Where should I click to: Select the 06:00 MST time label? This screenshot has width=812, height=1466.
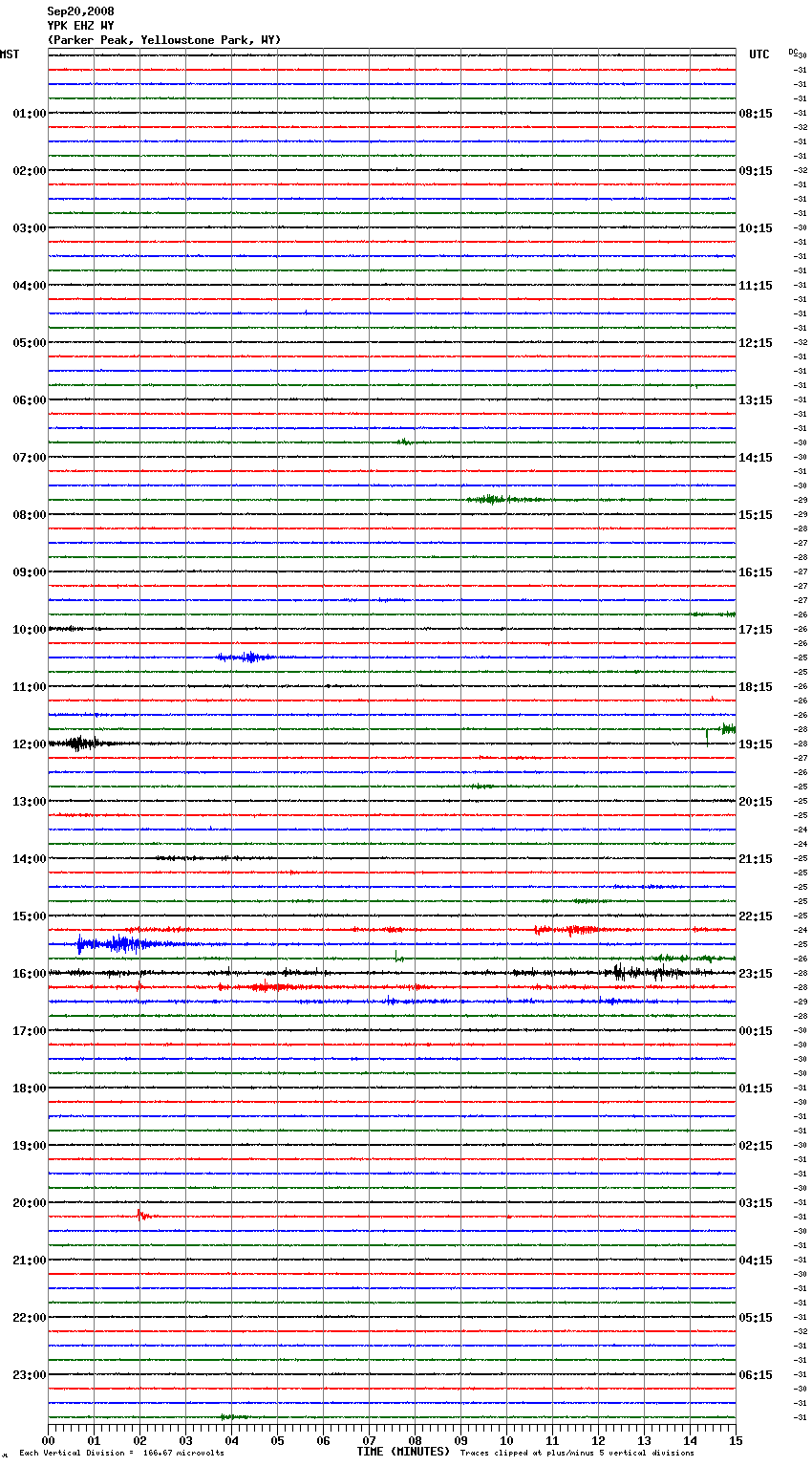(x=29, y=400)
